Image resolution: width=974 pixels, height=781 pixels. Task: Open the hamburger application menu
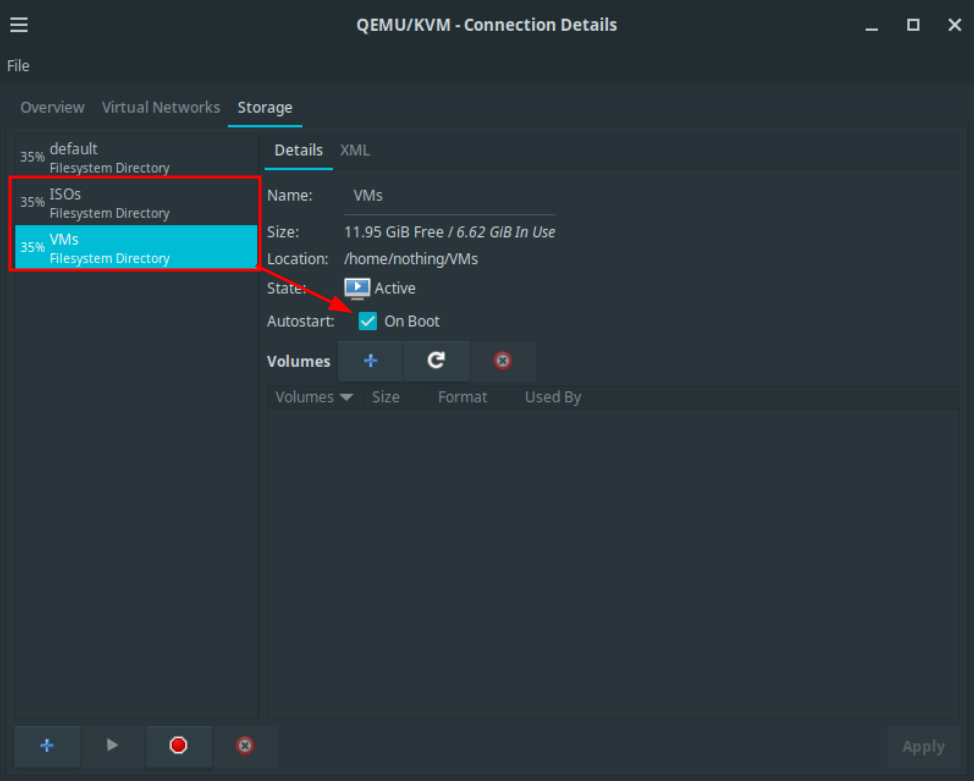(19, 25)
